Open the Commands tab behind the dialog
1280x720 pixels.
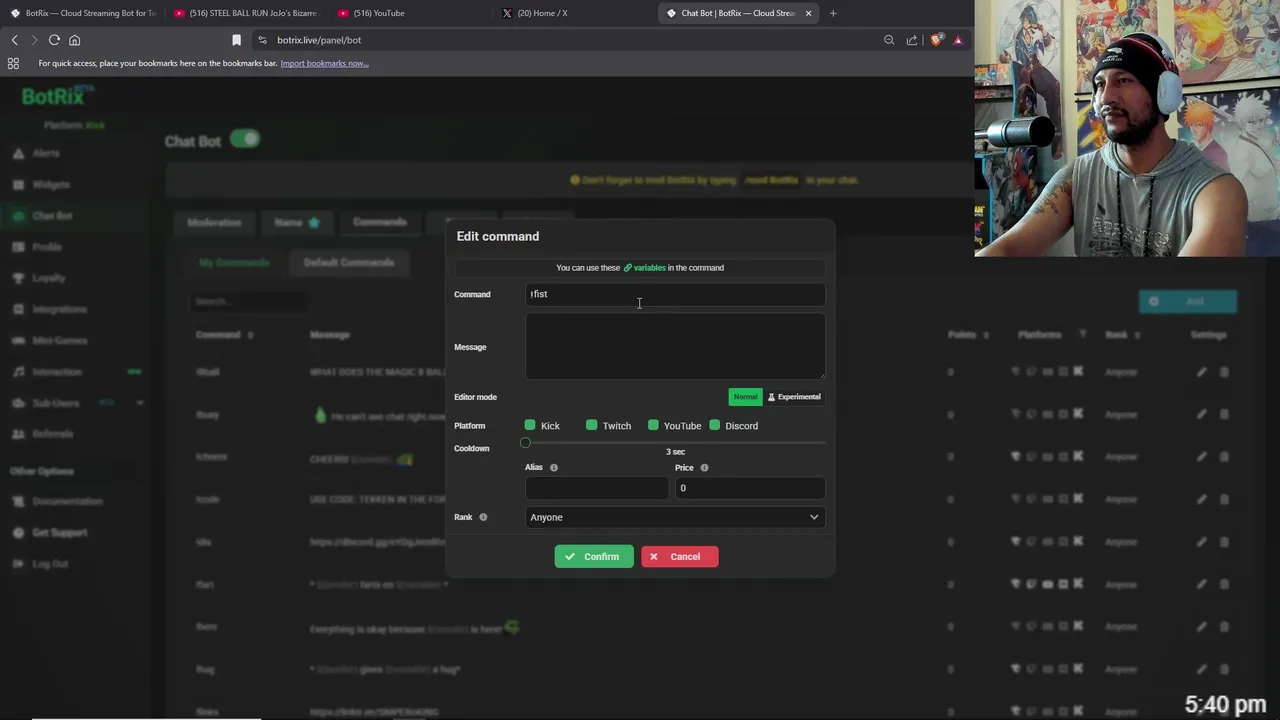pos(380,222)
